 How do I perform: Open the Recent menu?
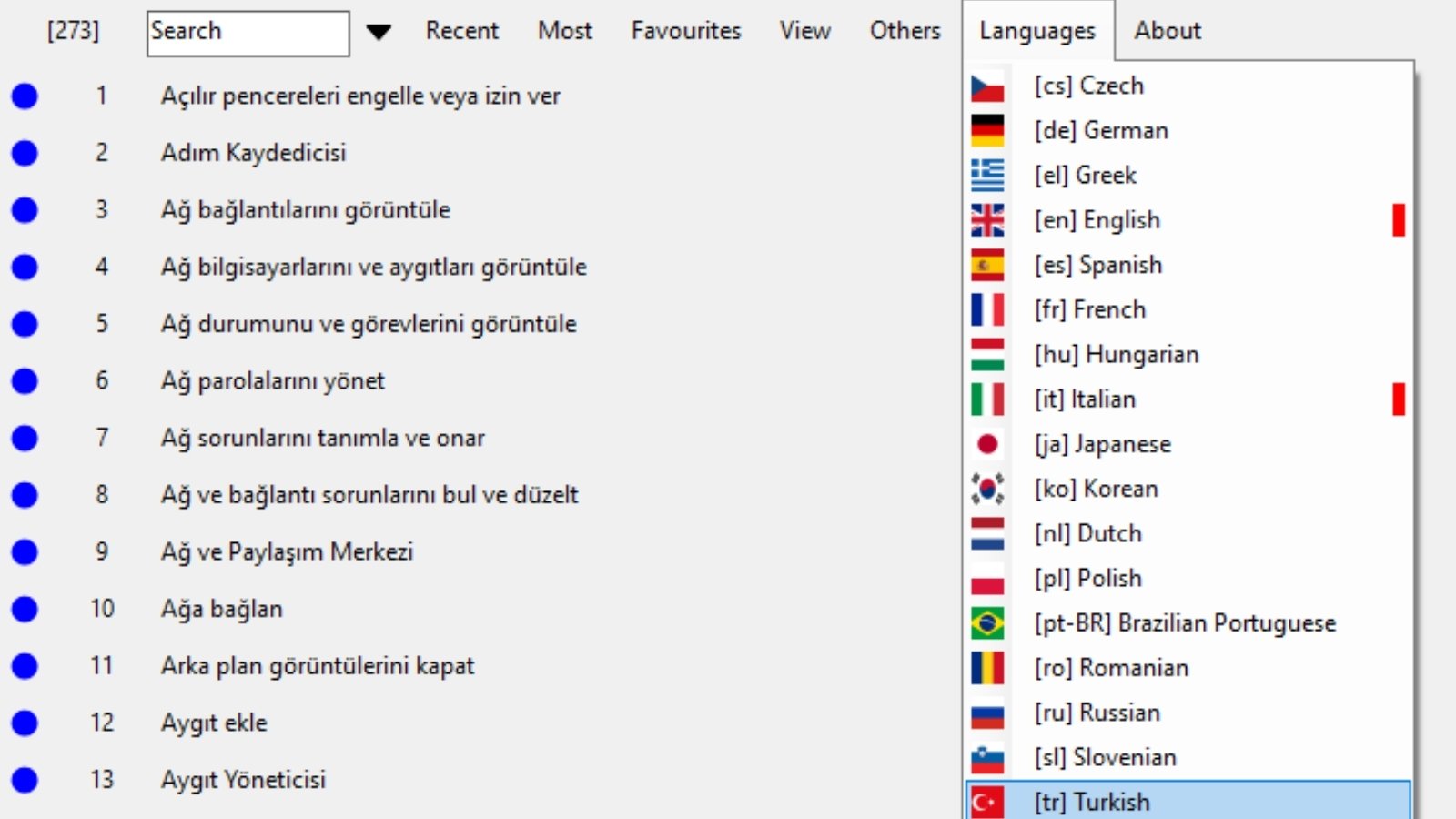(x=462, y=31)
